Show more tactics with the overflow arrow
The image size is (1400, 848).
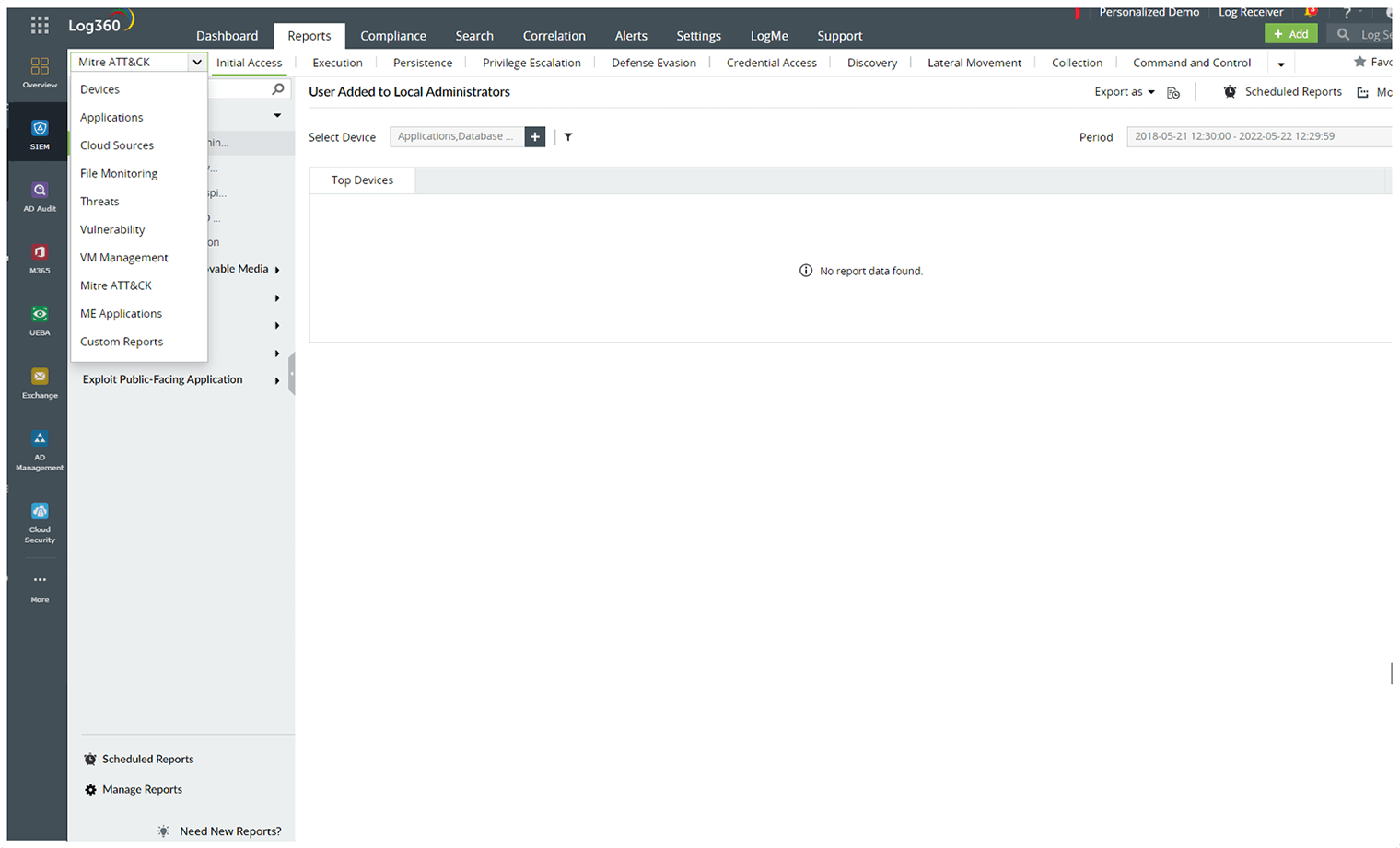1281,64
